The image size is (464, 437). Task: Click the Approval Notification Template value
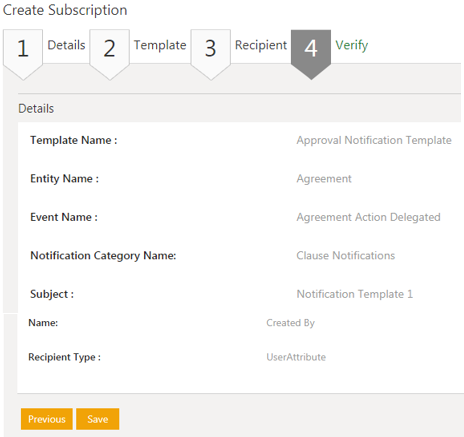coord(374,140)
